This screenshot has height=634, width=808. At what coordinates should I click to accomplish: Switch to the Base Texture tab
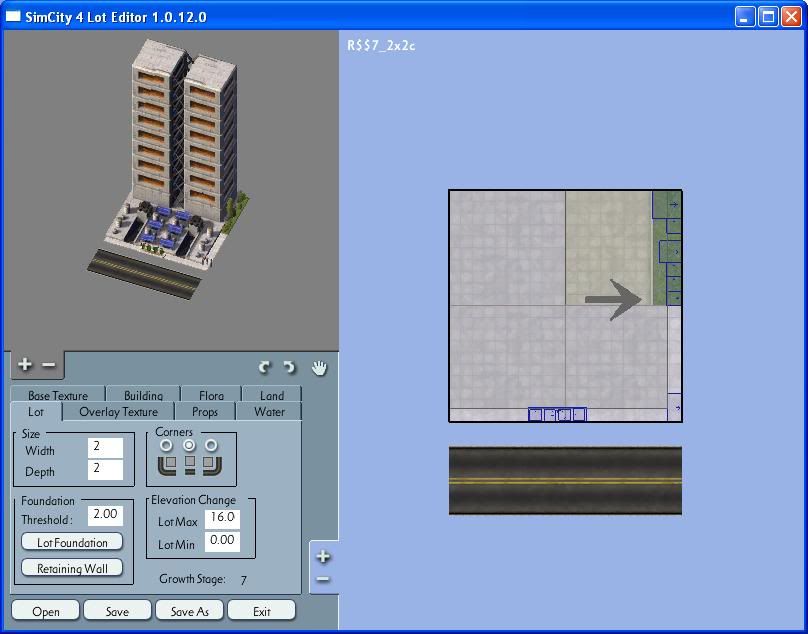pyautogui.click(x=58, y=395)
